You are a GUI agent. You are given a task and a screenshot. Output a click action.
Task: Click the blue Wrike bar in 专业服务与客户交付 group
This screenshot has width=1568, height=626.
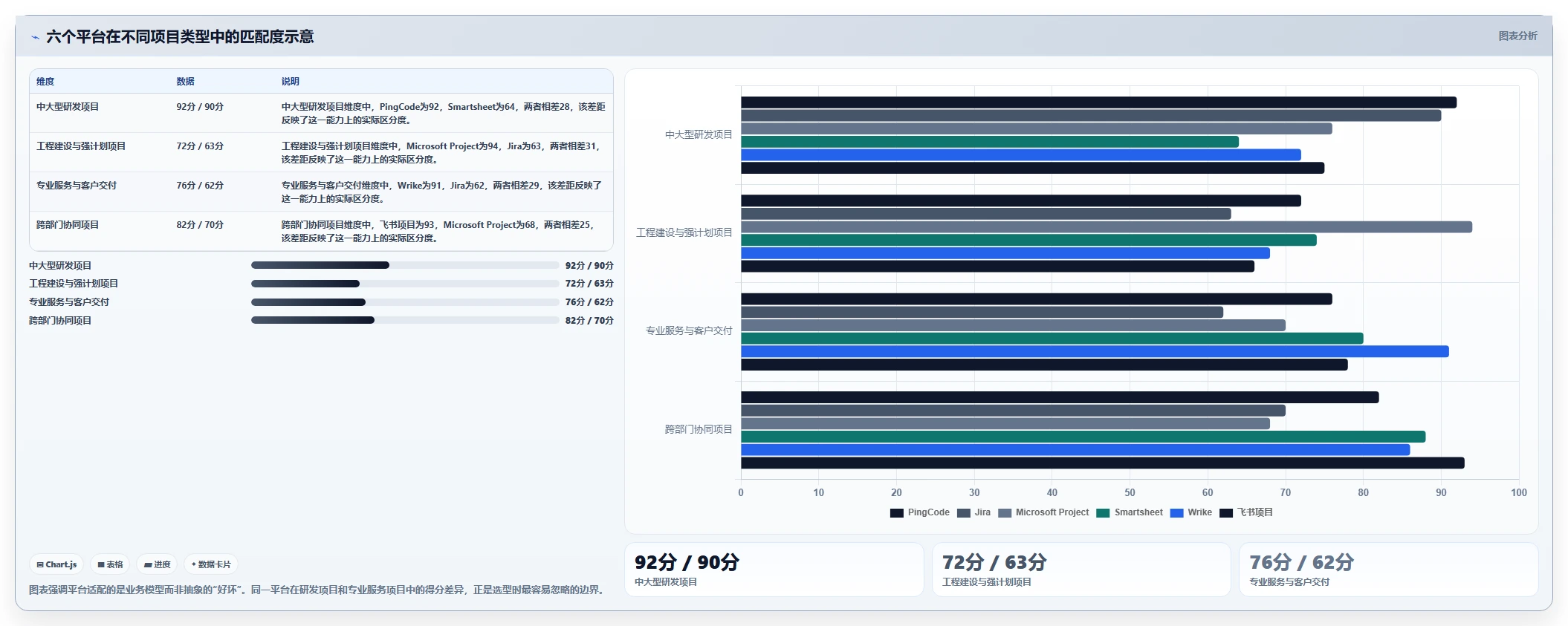tap(1095, 352)
